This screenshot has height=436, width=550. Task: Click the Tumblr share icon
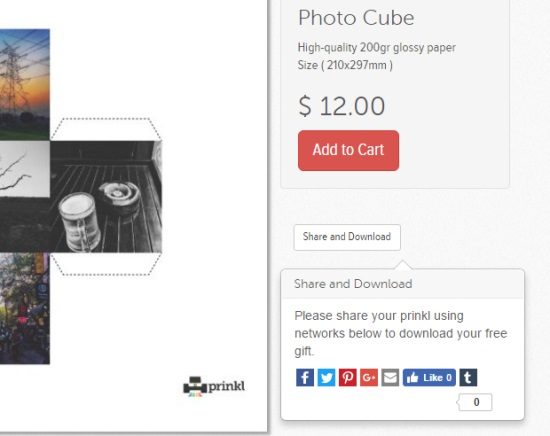[x=468, y=377]
